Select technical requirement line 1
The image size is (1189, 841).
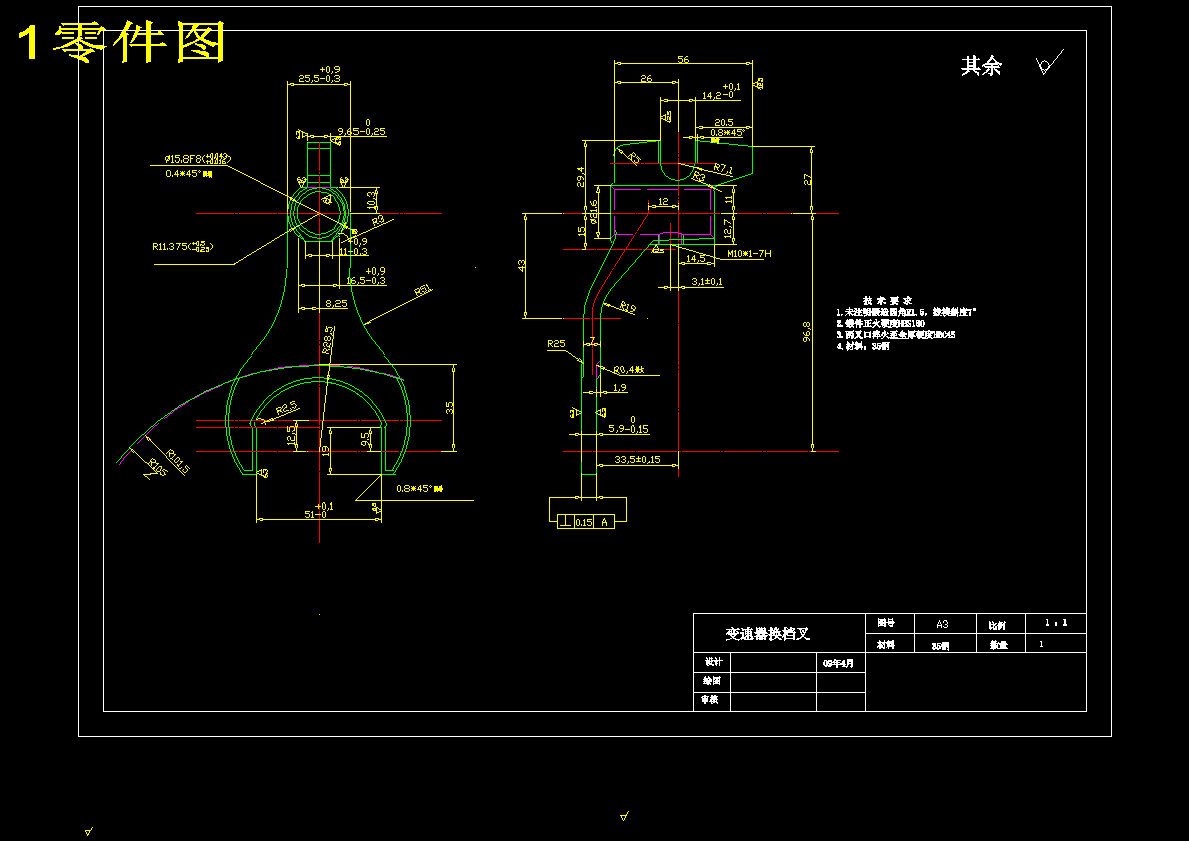[x=906, y=312]
